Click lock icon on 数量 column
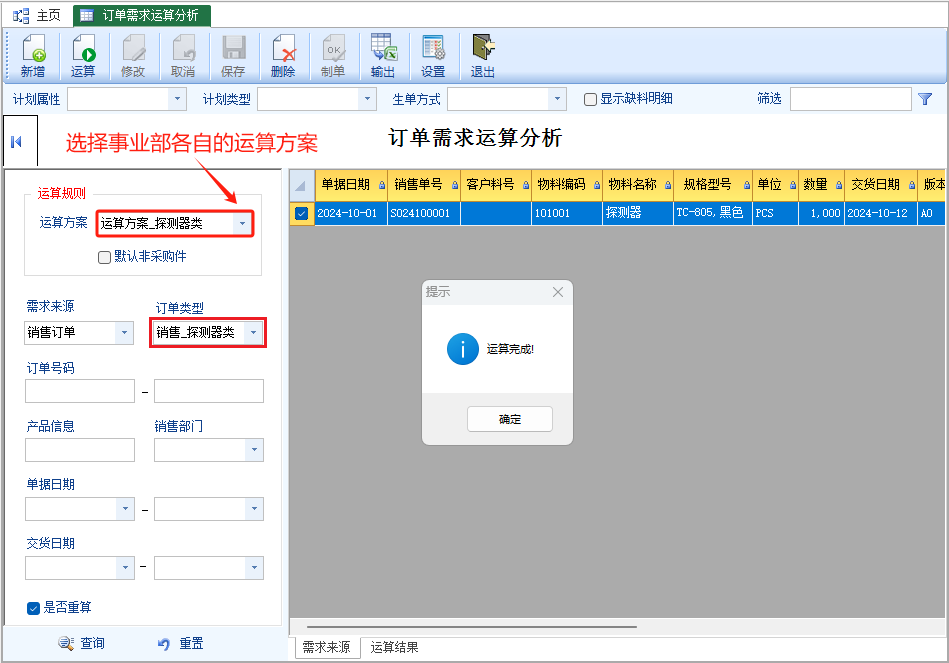This screenshot has width=949, height=663. click(839, 185)
